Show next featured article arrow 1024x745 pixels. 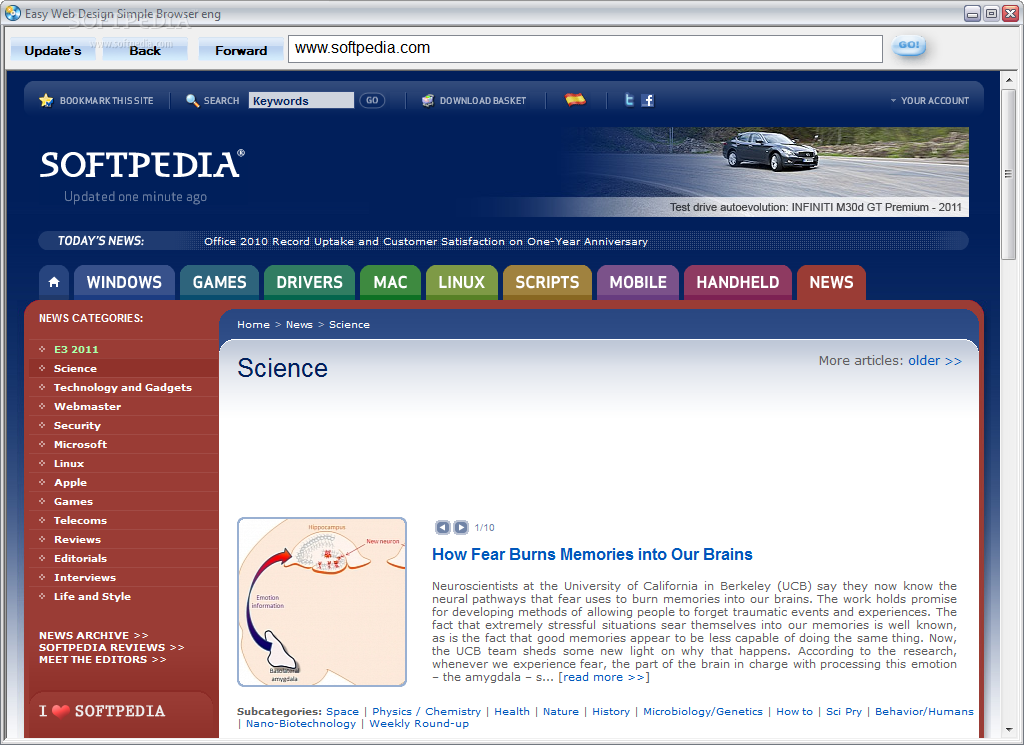(461, 527)
